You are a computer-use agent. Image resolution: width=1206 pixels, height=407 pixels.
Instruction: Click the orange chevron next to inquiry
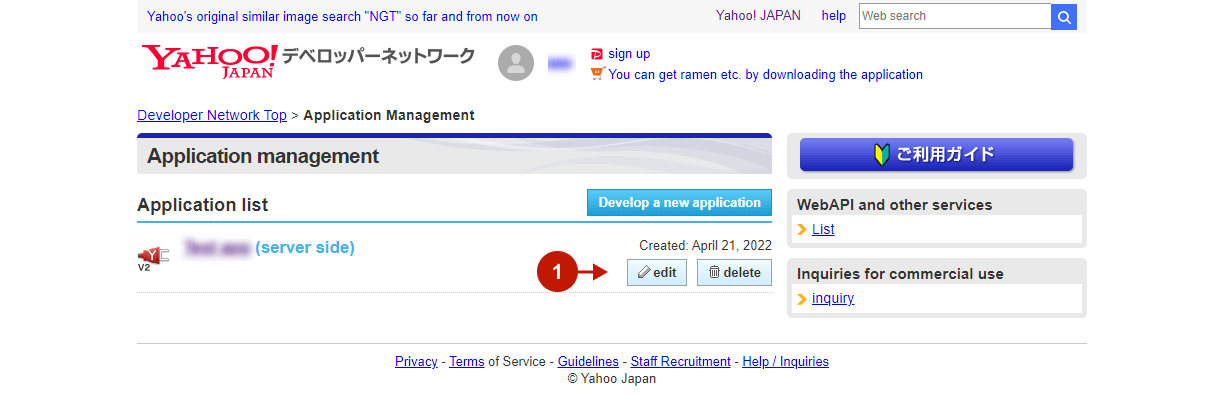802,299
